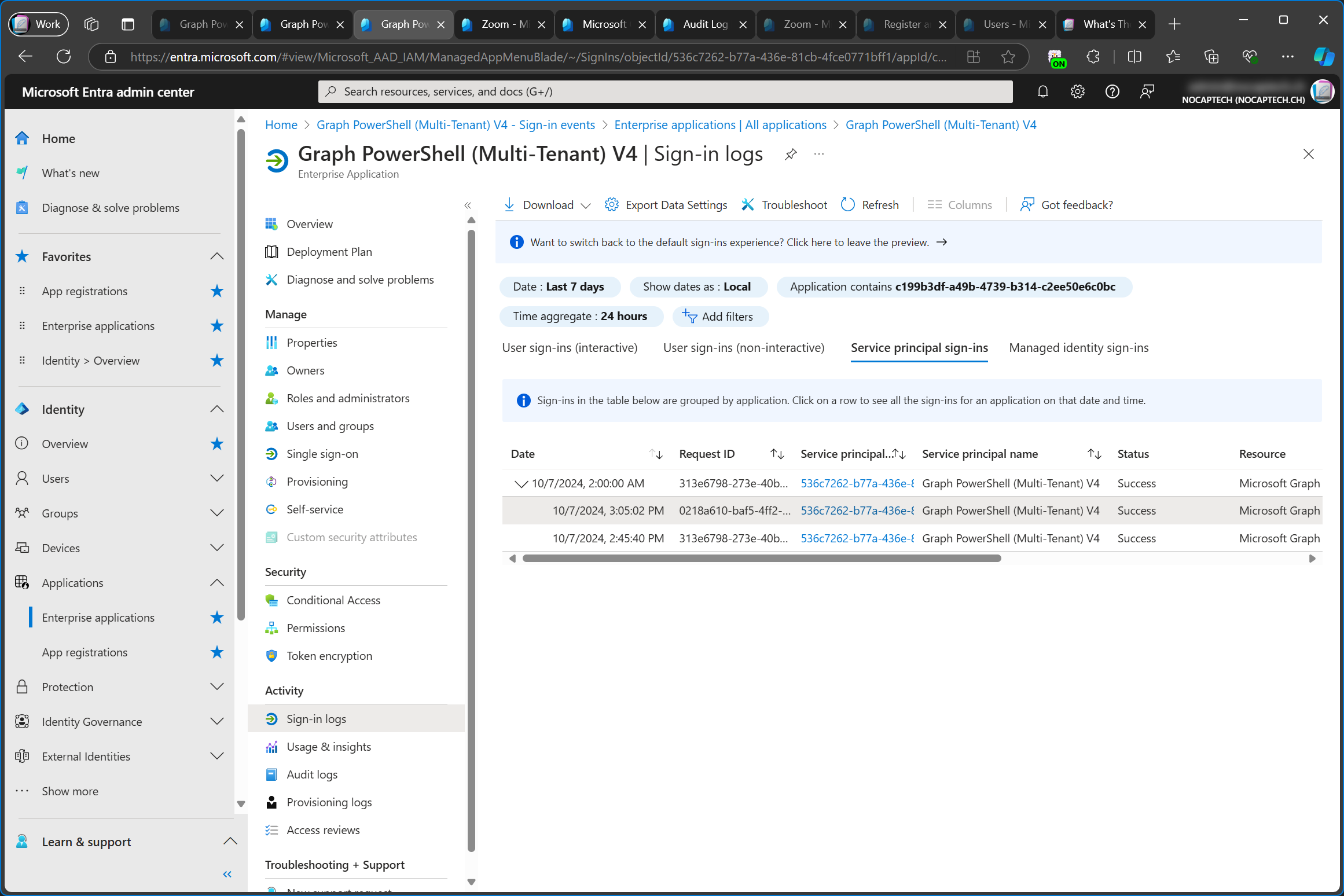Open help question mark icon
This screenshot has width=1344, height=896.
tap(1112, 91)
